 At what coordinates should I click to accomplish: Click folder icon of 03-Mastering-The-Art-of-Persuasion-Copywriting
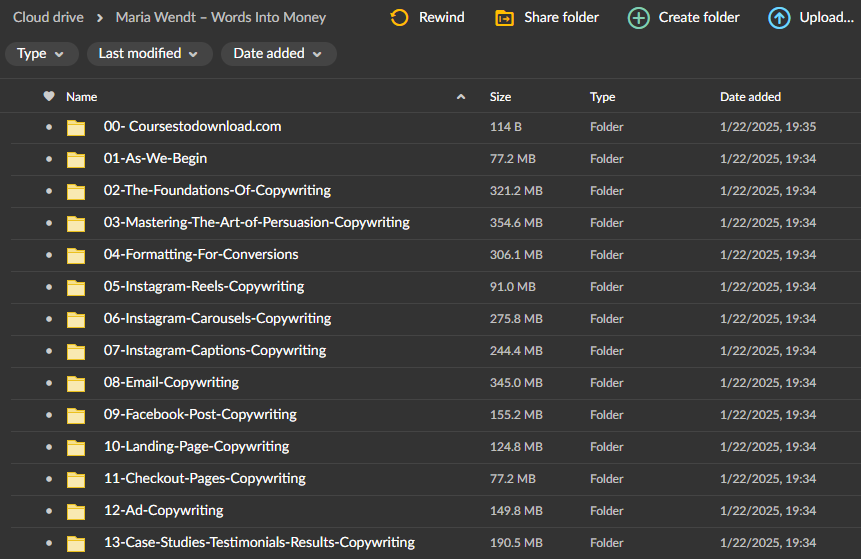click(x=76, y=223)
